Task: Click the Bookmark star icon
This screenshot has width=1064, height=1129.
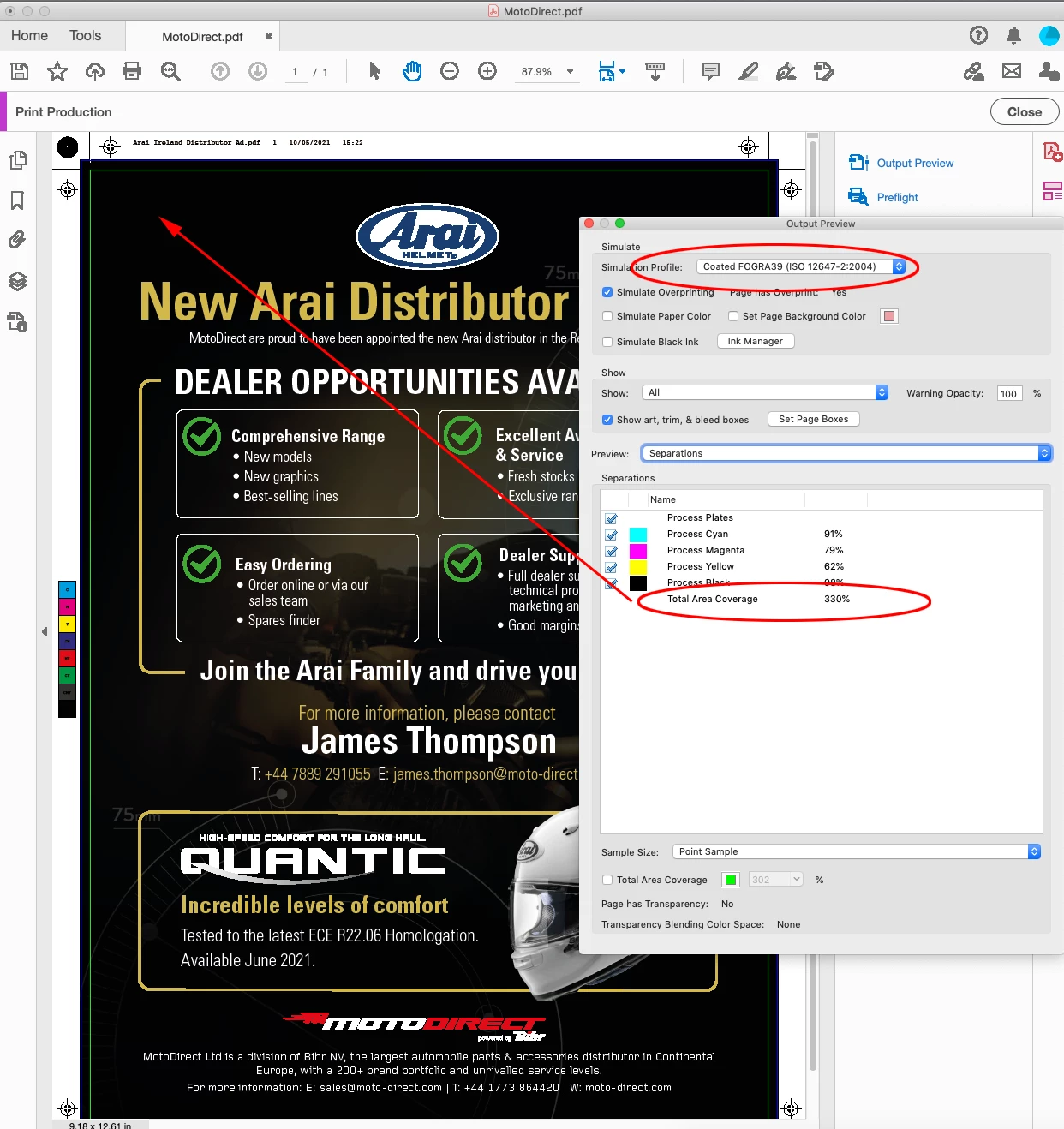Action: point(57,71)
